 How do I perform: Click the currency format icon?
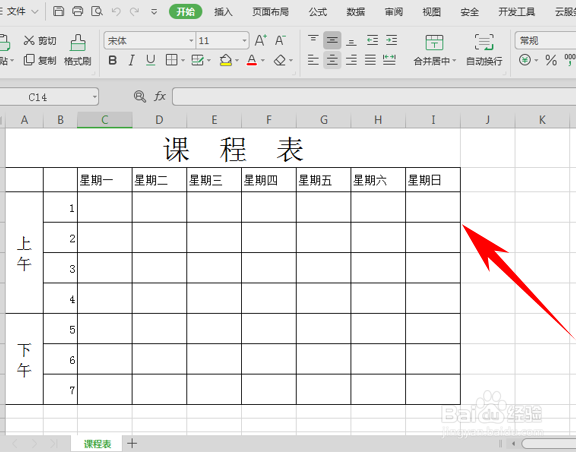[x=525, y=60]
